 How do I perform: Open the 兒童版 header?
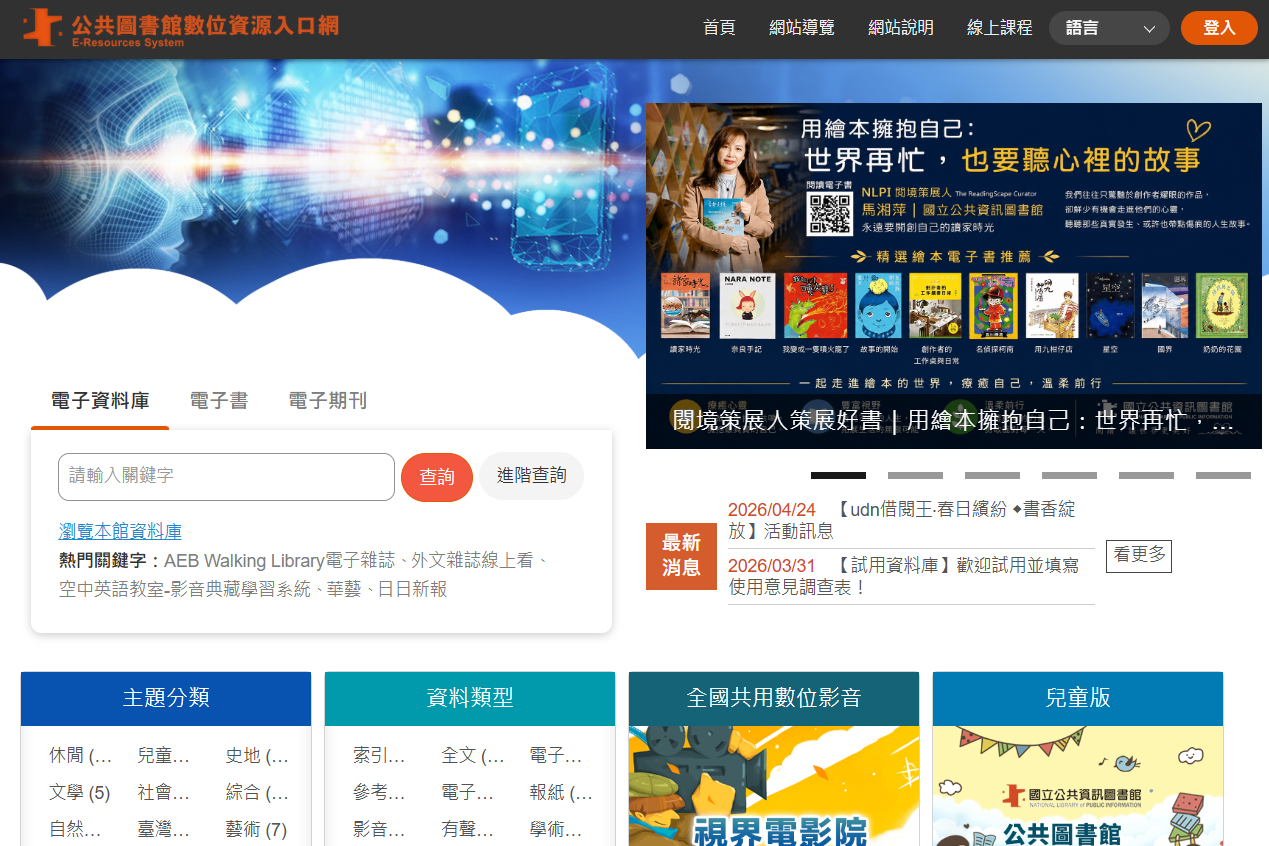[1078, 698]
